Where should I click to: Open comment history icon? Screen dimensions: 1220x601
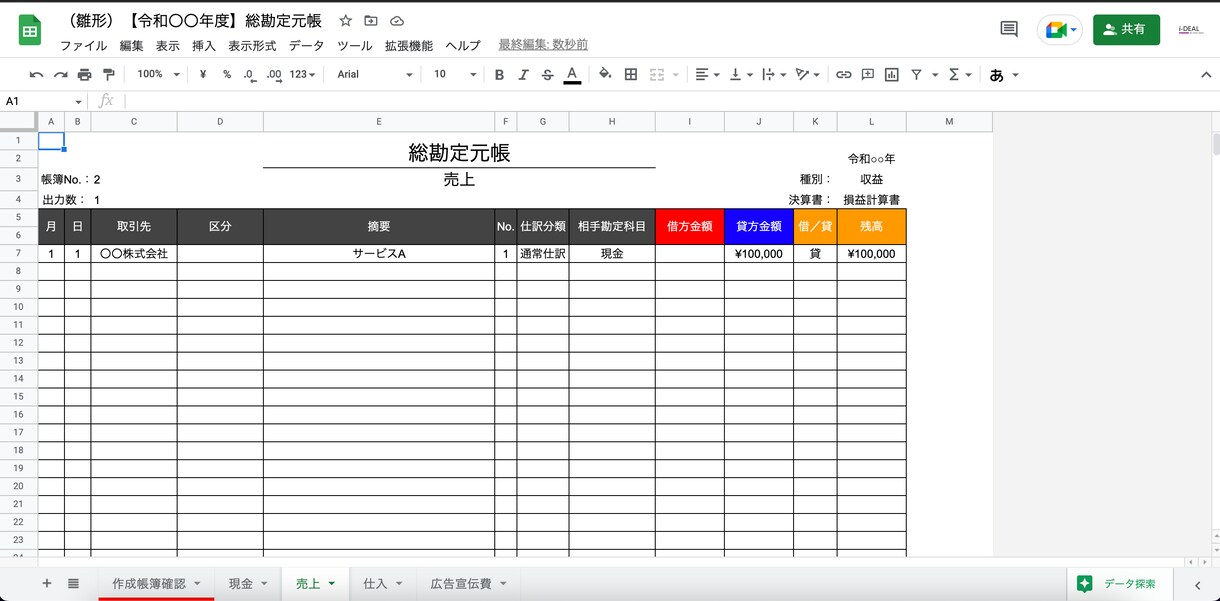click(1009, 29)
